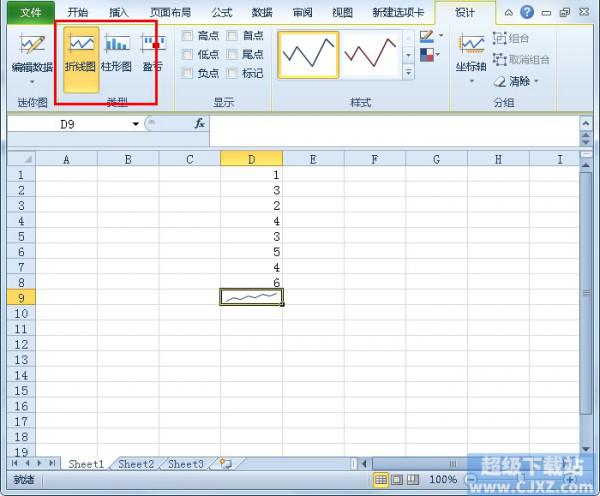Toggle the 负点 negative points checkbox
This screenshot has height=496, width=600.
pyautogui.click(x=188, y=73)
